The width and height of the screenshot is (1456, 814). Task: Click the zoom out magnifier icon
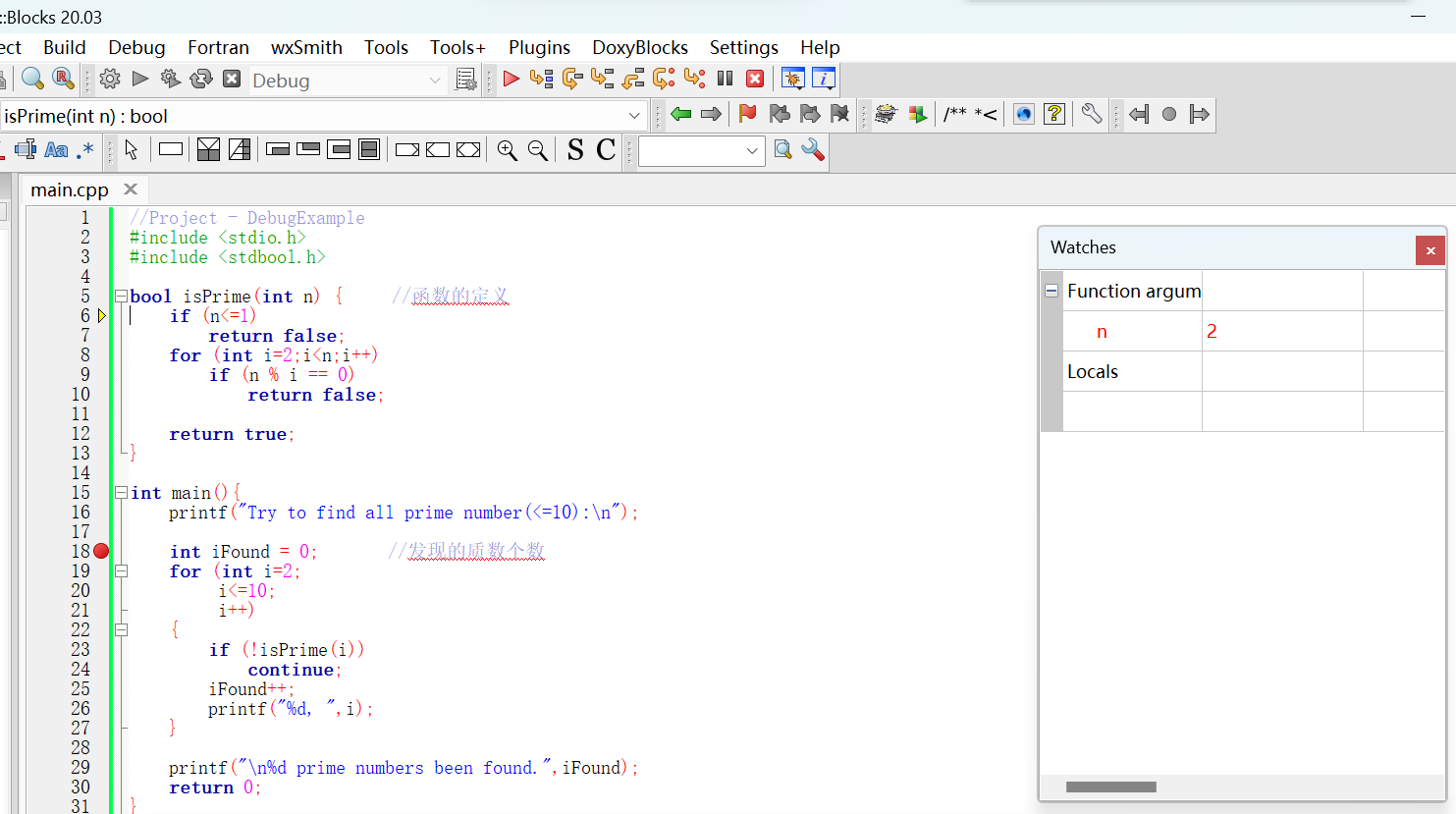click(537, 149)
